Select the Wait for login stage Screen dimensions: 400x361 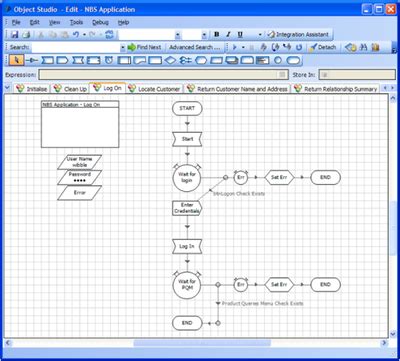click(x=187, y=178)
